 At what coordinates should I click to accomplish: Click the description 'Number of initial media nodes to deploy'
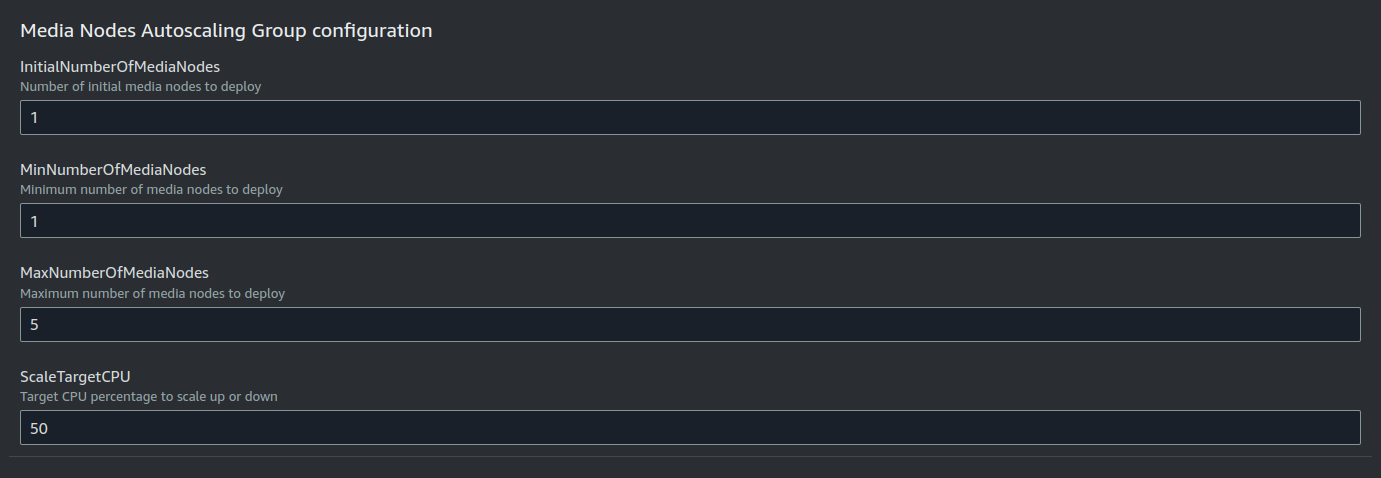(140, 87)
